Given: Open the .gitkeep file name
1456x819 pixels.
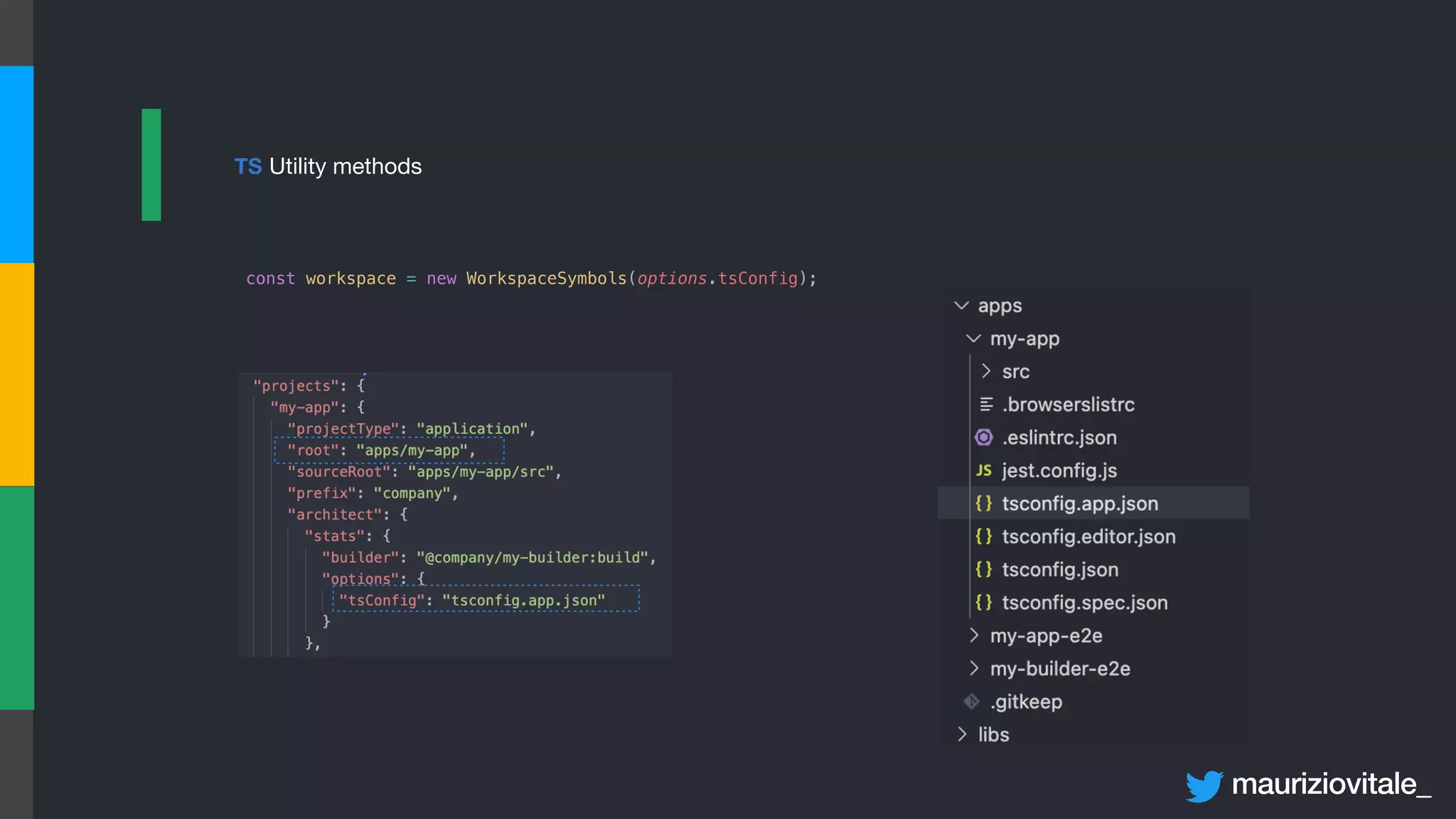Looking at the screenshot, I should [1027, 702].
